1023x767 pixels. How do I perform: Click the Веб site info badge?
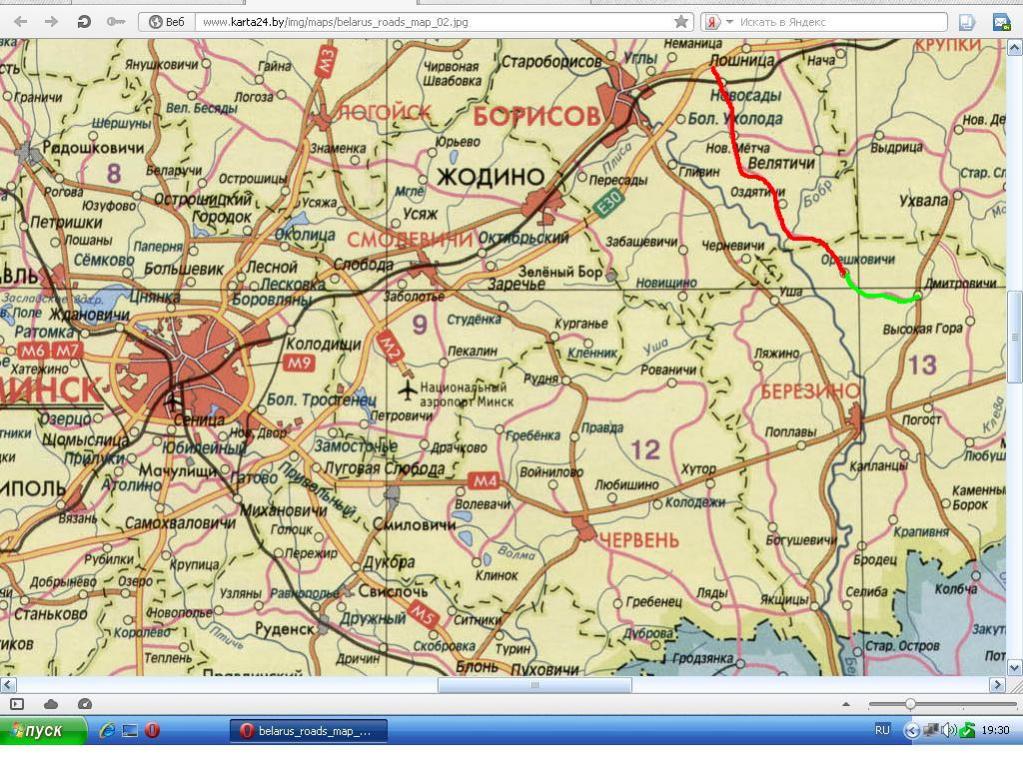click(x=167, y=21)
